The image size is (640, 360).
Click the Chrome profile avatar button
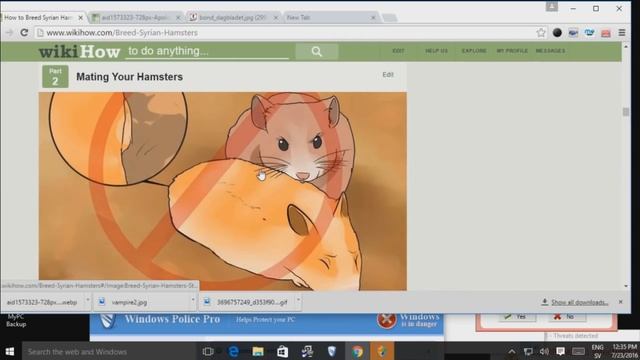point(552,7)
